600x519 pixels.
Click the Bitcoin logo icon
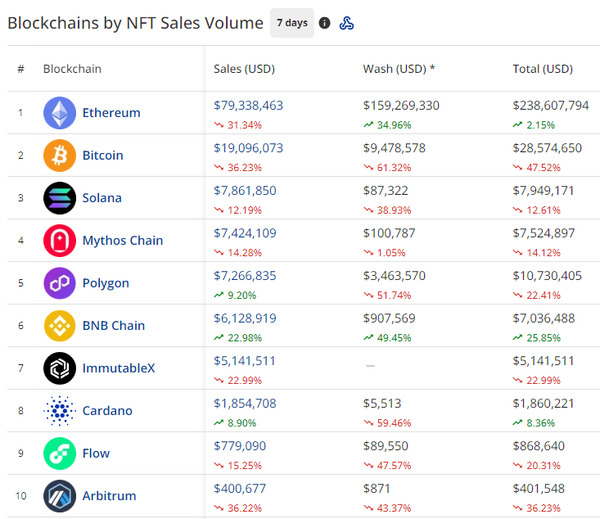coord(60,155)
